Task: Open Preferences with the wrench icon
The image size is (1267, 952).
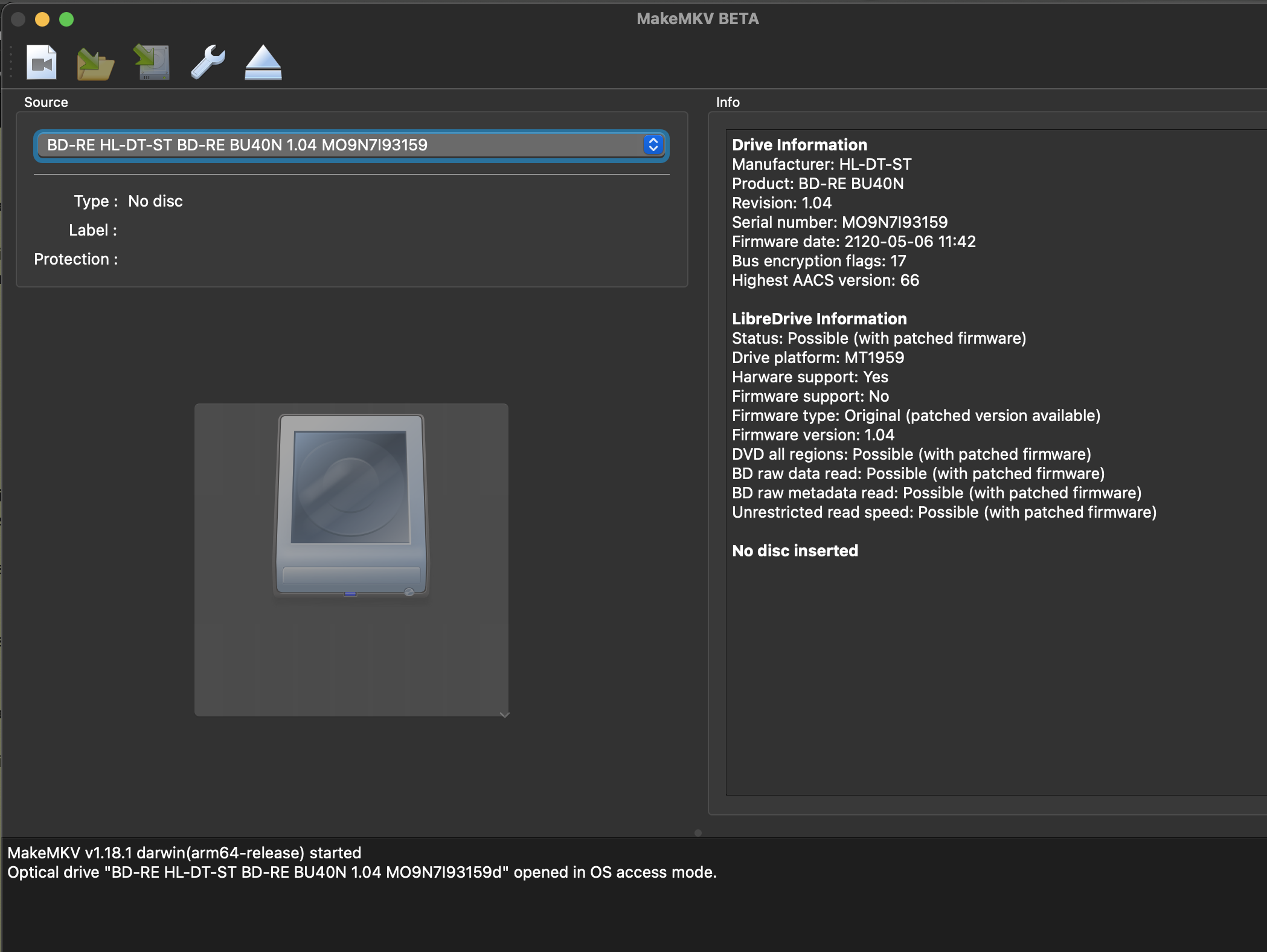Action: click(x=208, y=62)
